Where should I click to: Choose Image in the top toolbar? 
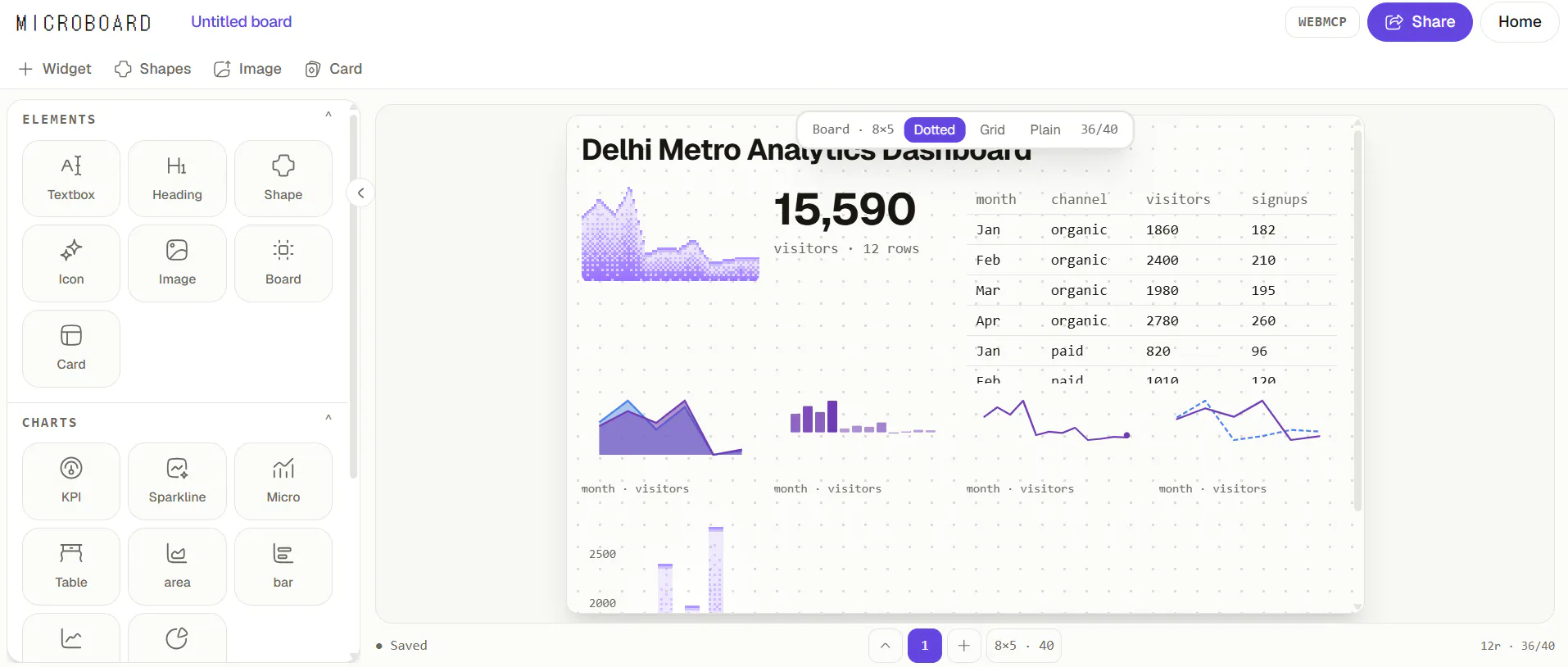pyautogui.click(x=247, y=69)
